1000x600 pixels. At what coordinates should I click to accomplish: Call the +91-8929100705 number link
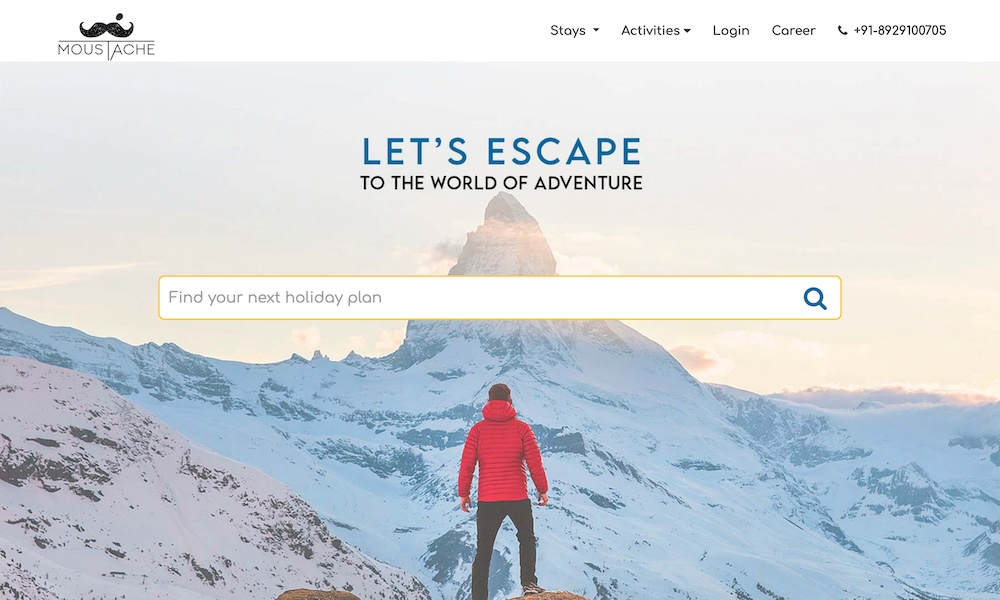click(x=899, y=31)
